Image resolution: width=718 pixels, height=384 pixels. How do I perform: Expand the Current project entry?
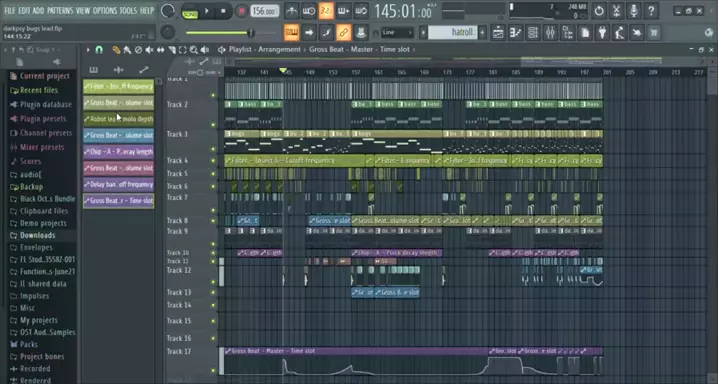pos(40,76)
